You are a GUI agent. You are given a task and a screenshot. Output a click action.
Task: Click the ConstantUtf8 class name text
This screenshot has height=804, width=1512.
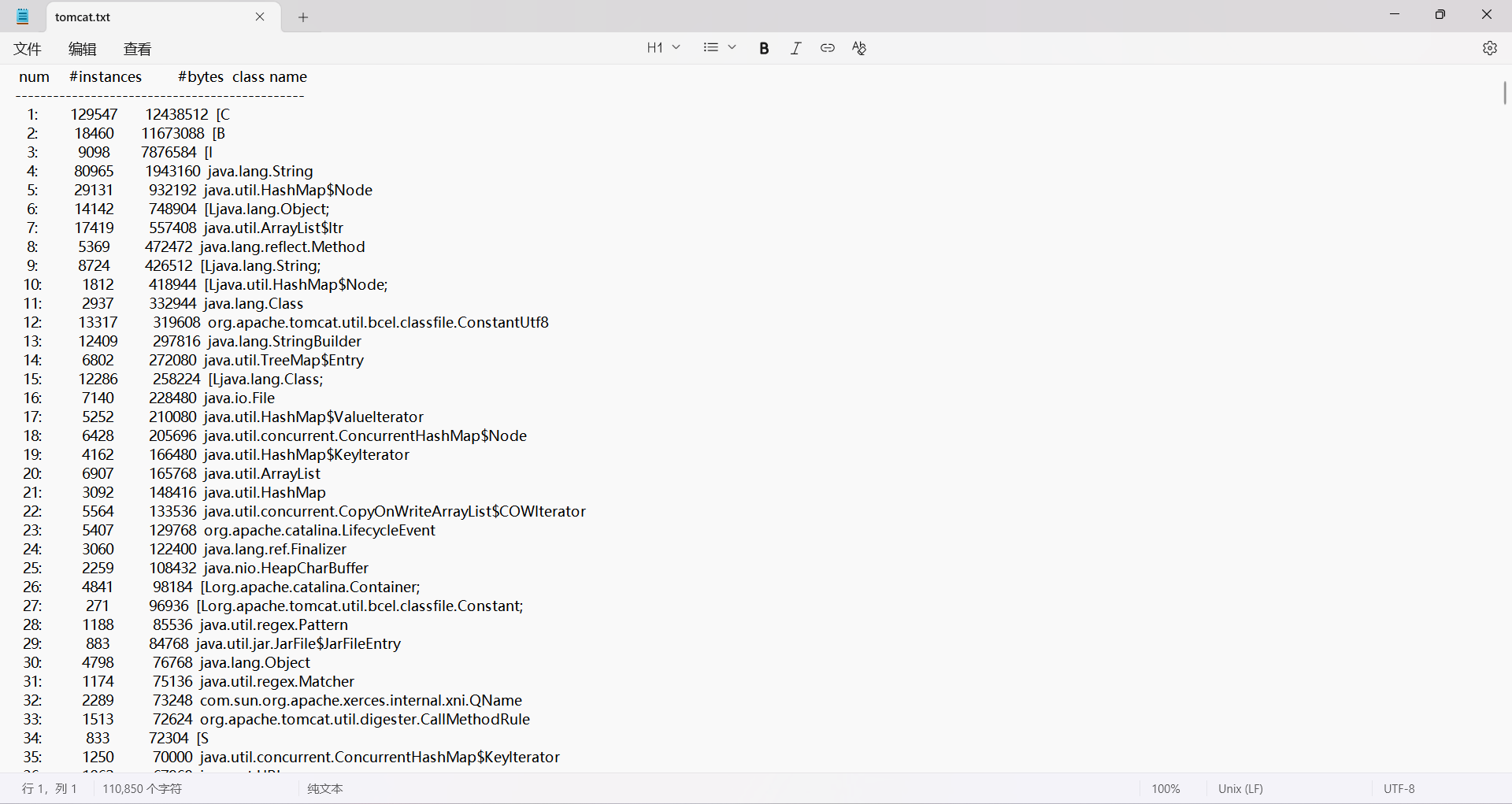click(x=378, y=322)
